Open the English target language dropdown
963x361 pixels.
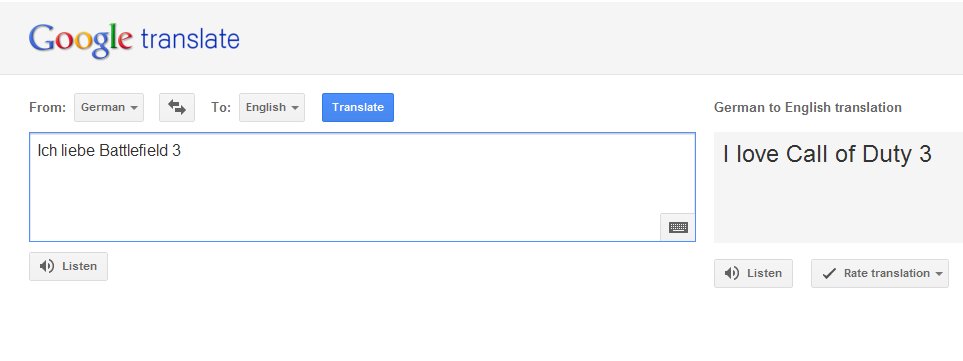coord(271,107)
